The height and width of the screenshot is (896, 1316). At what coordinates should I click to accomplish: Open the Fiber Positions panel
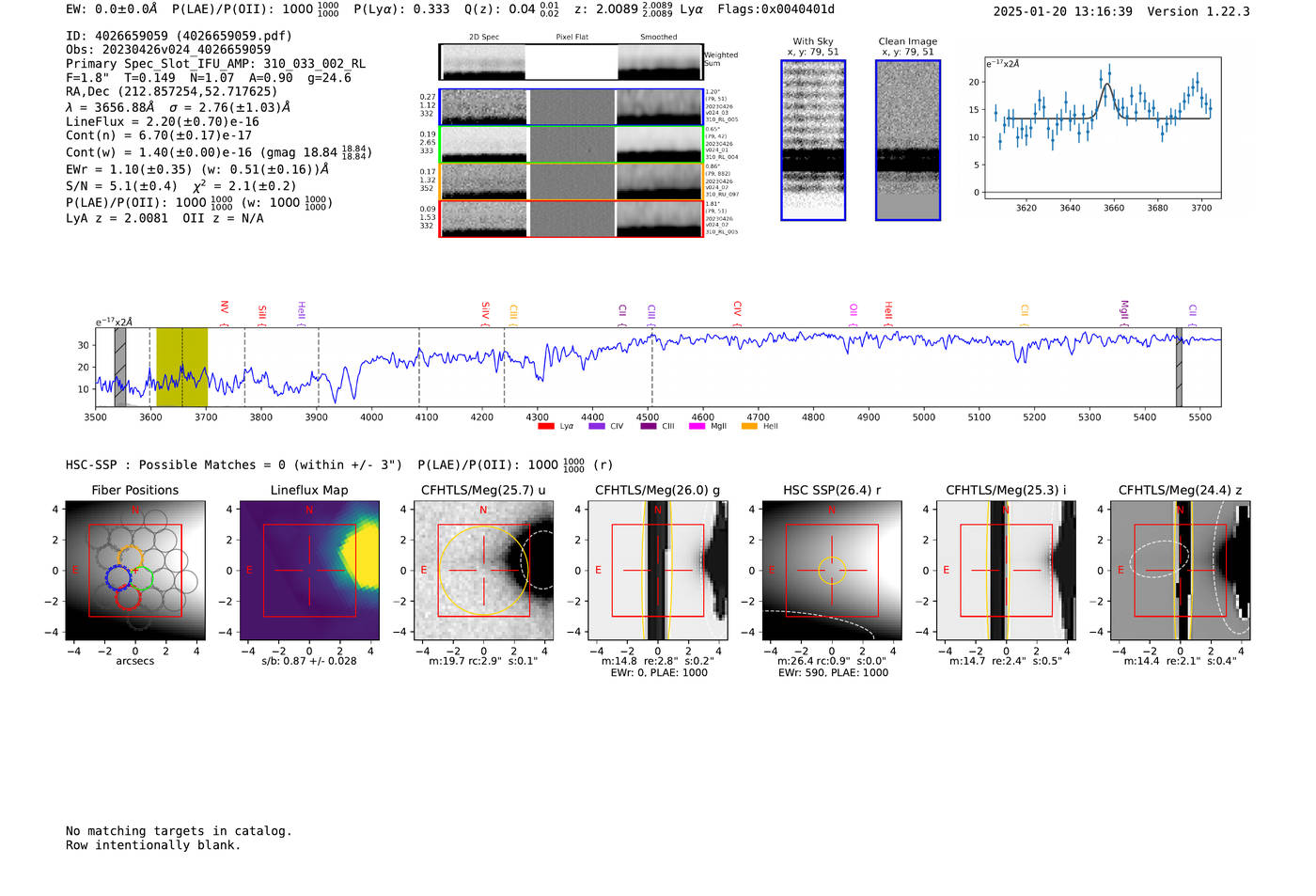click(135, 571)
